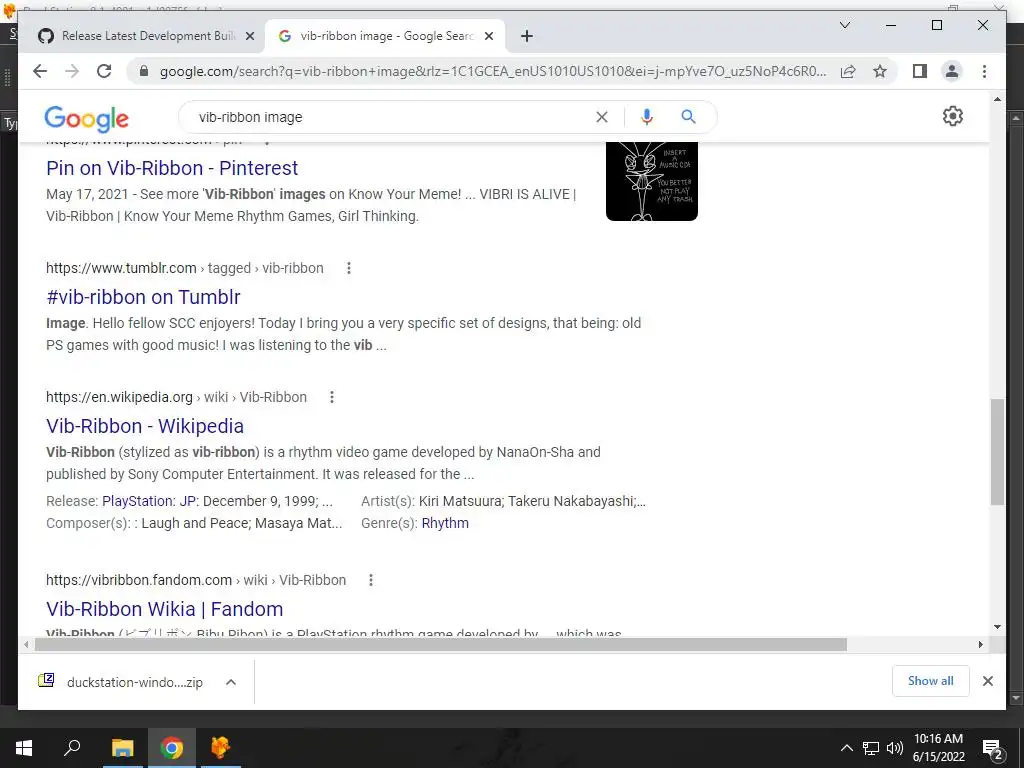Follow the PlayStation release link
Viewport: 1024px width, 768px height.
[x=137, y=501]
